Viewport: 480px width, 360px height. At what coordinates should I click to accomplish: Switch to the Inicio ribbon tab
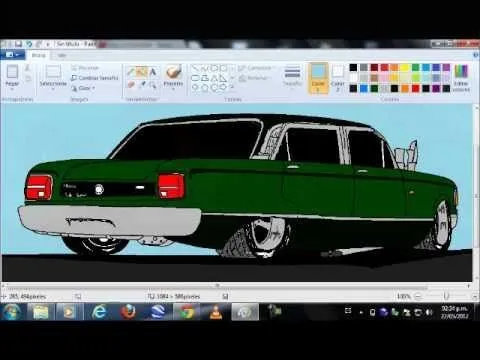[39, 55]
